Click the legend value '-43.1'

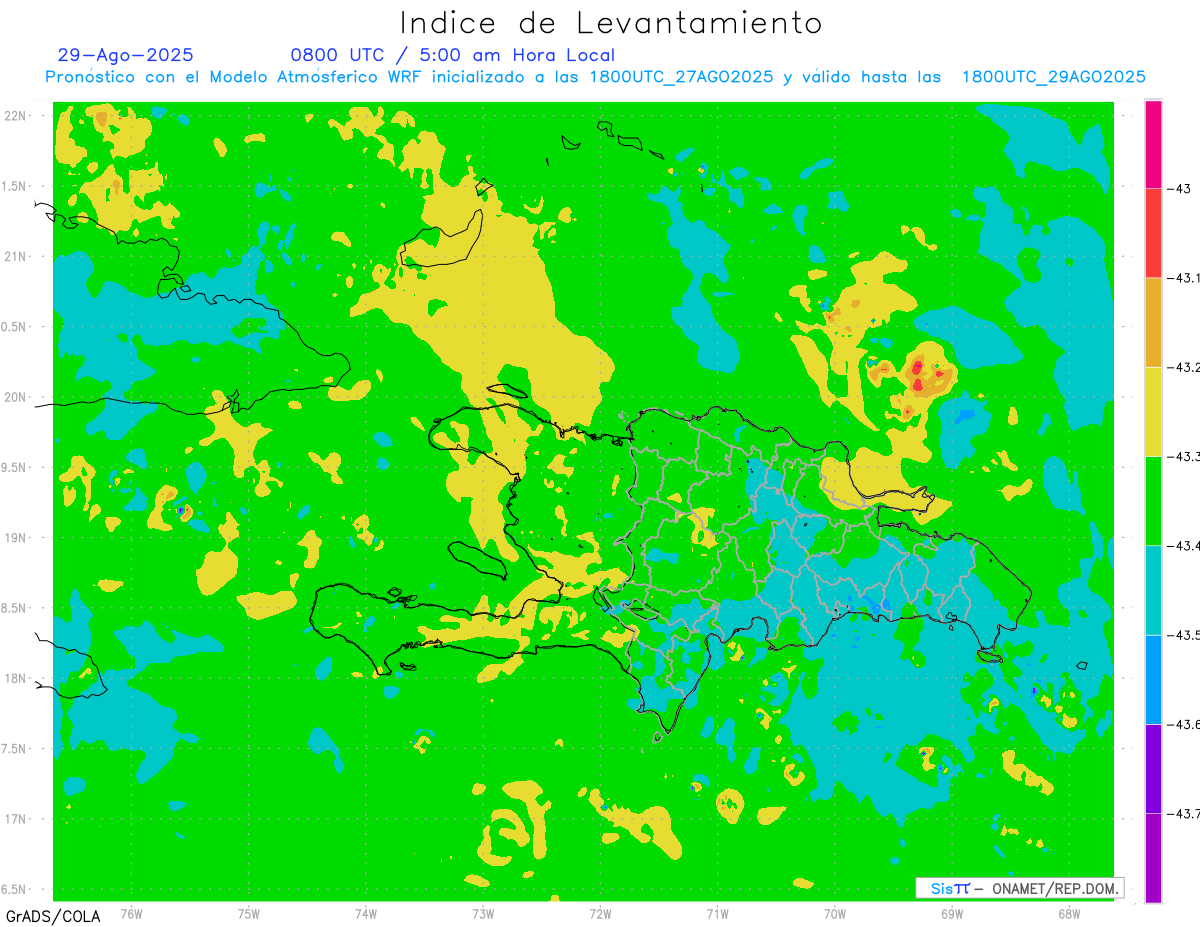pyautogui.click(x=1186, y=278)
